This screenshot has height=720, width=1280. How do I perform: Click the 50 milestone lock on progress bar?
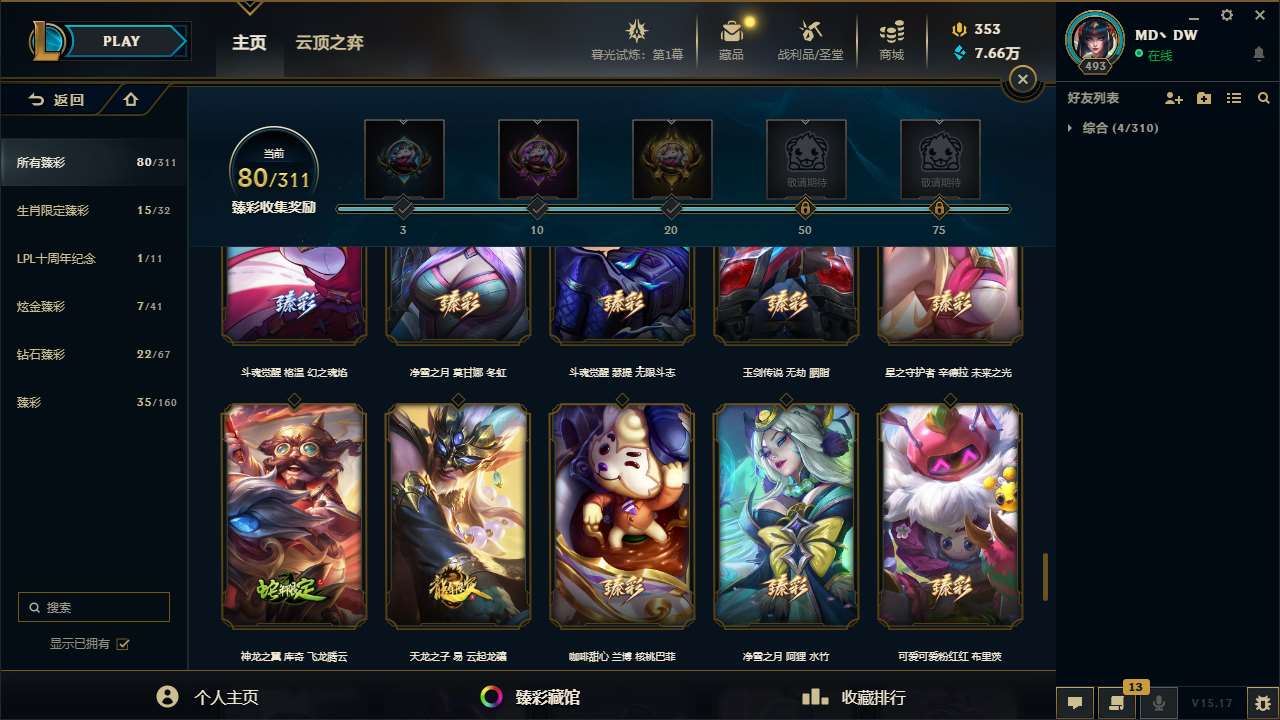[x=804, y=208]
